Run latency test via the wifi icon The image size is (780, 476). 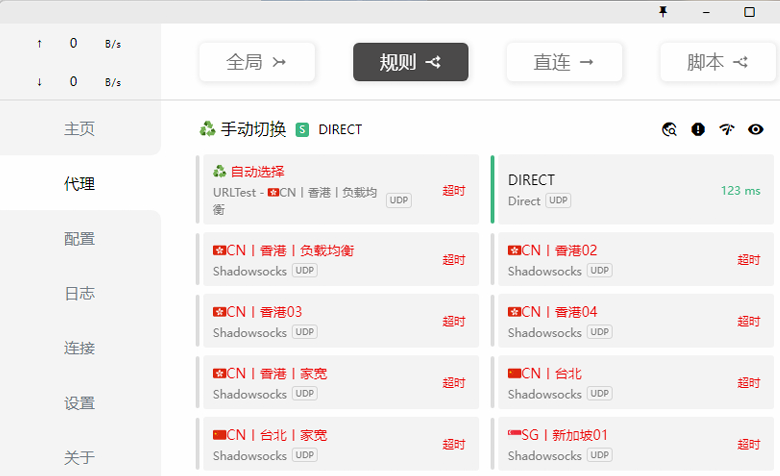click(x=727, y=129)
